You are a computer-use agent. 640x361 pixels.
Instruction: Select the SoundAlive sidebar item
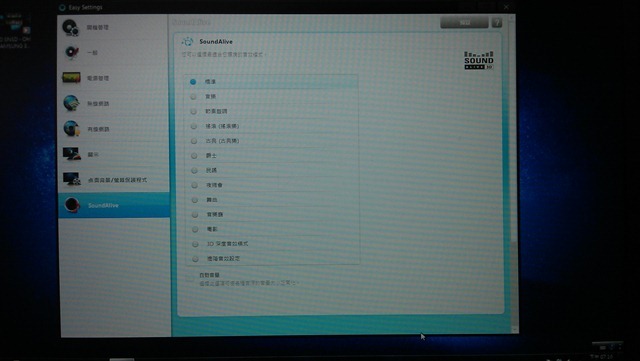coord(113,205)
